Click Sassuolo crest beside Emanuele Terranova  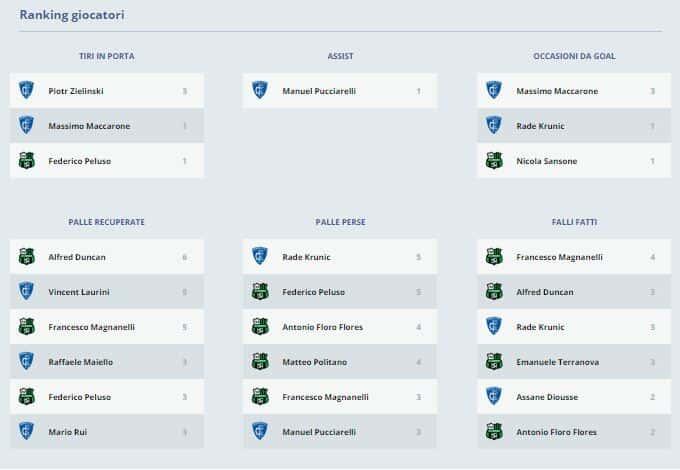[x=494, y=362]
